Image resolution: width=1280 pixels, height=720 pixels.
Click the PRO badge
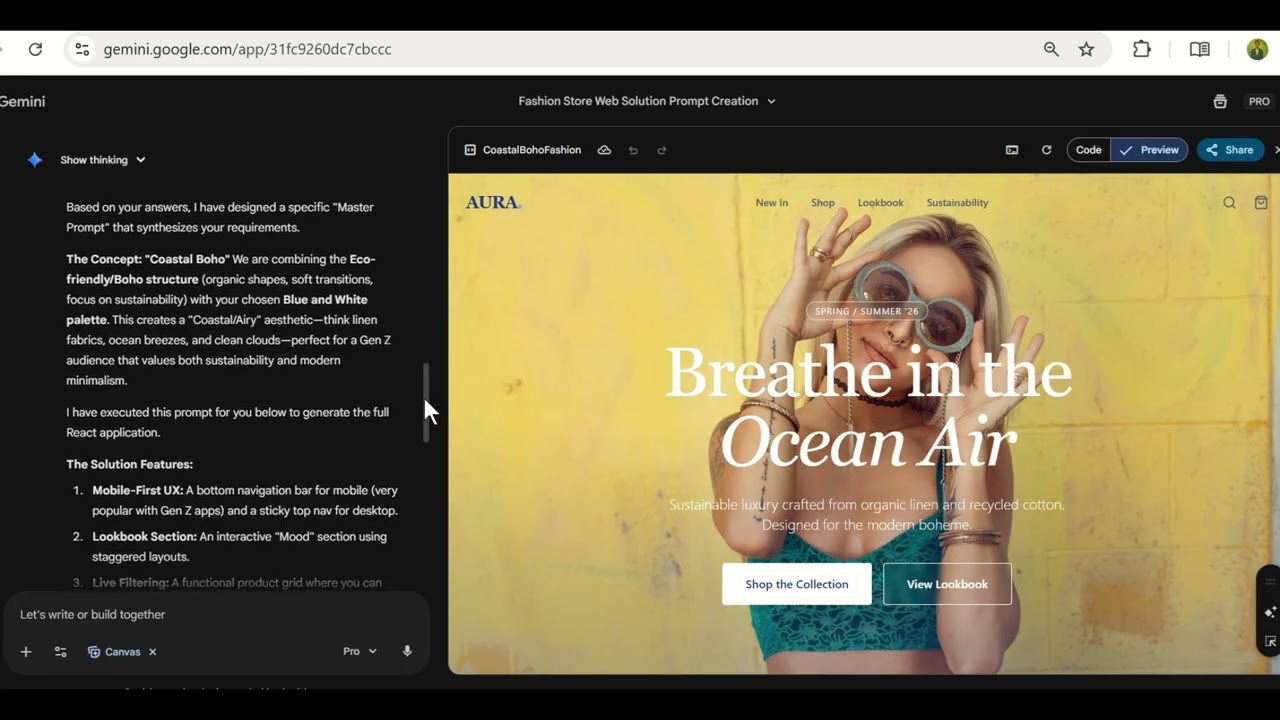pos(1259,101)
